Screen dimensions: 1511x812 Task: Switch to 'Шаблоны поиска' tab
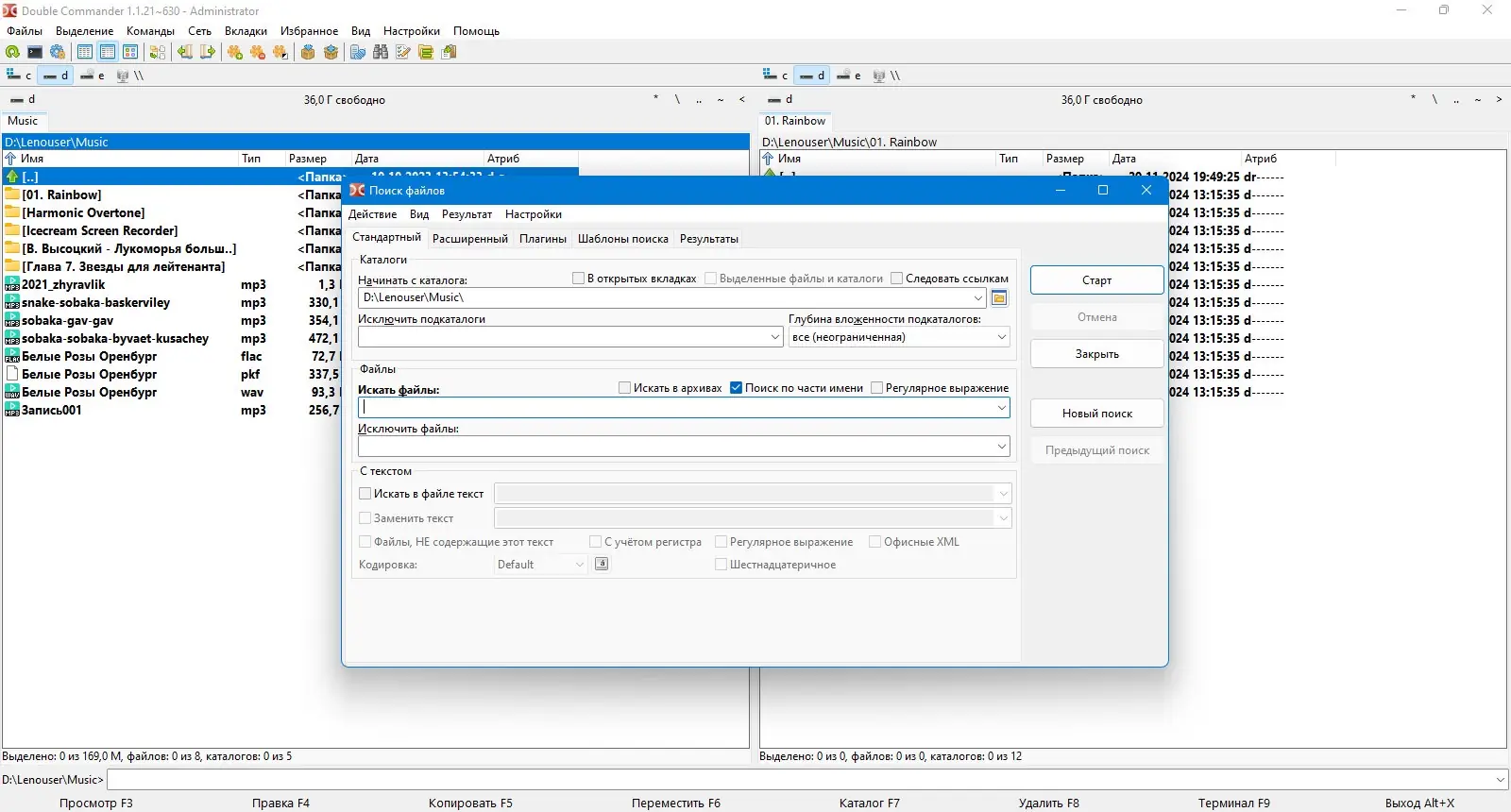click(x=623, y=239)
